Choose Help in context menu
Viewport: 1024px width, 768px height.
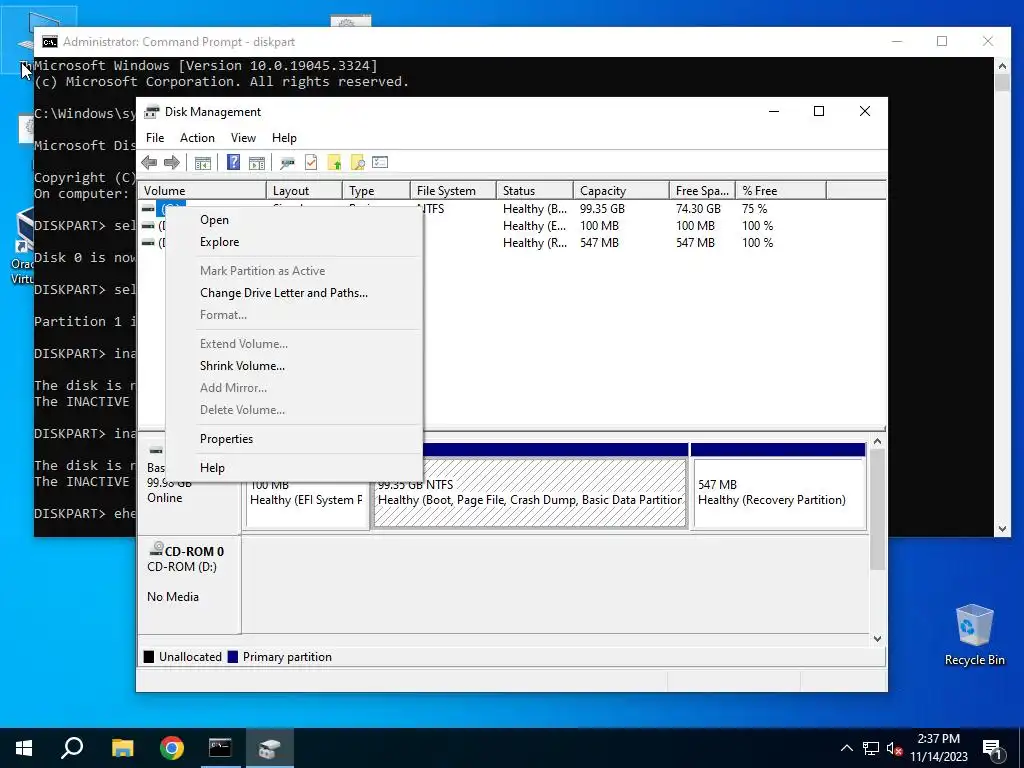coord(294,468)
